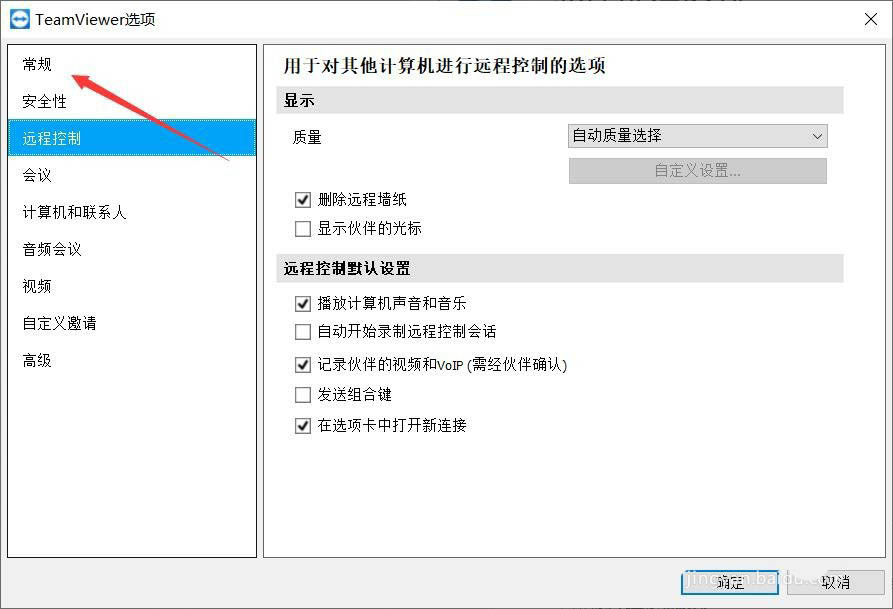The image size is (893, 609).
Task: Click the quality dropdown chevron arrow
Action: click(817, 137)
